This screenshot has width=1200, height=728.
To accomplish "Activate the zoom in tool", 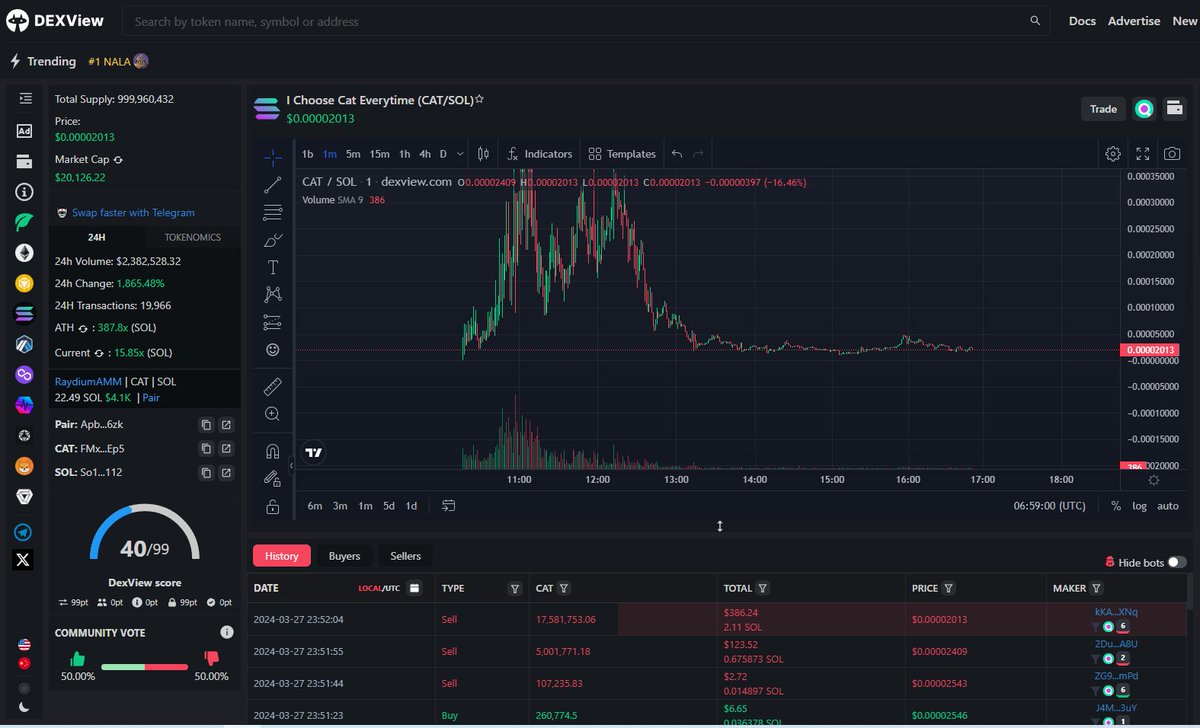I will [272, 413].
